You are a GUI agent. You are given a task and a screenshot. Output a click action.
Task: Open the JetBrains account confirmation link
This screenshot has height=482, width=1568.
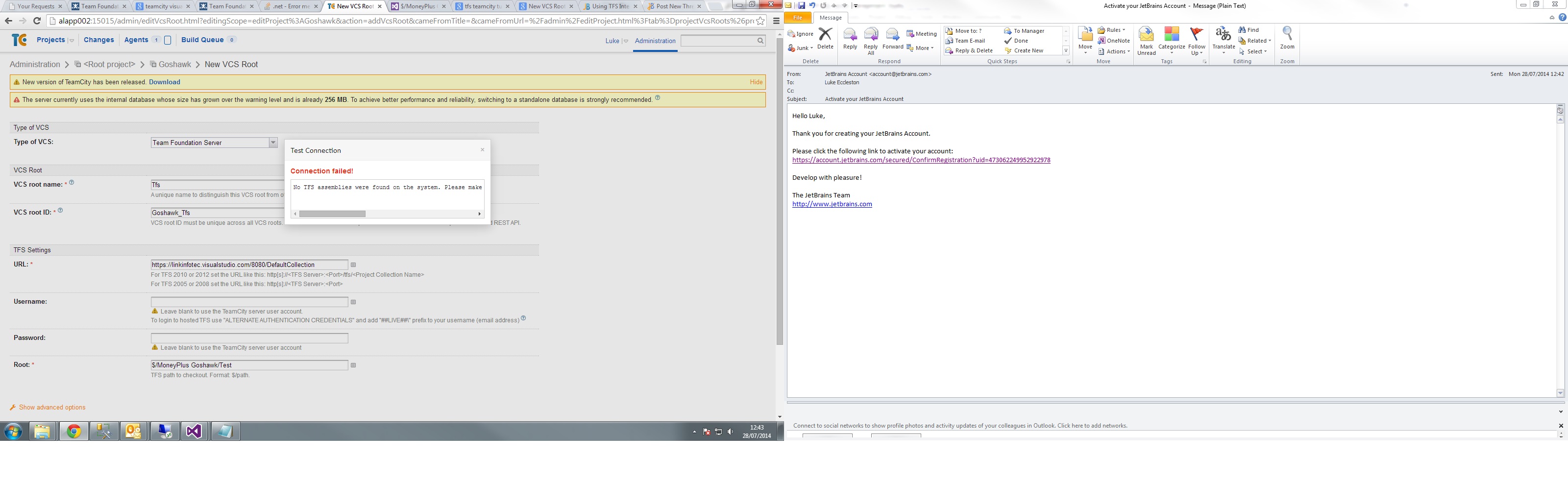coord(921,160)
